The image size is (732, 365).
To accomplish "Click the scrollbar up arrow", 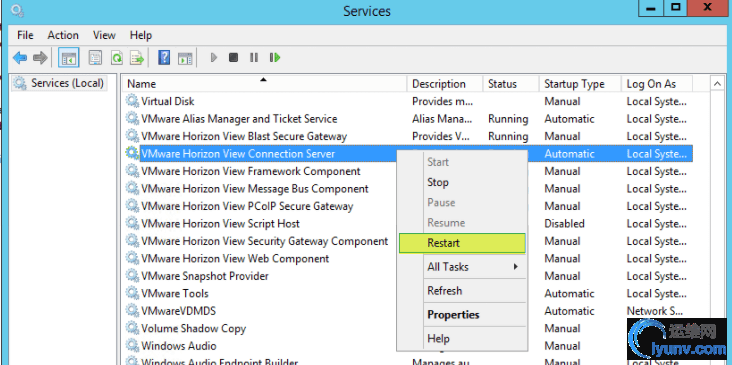I will tap(717, 84).
